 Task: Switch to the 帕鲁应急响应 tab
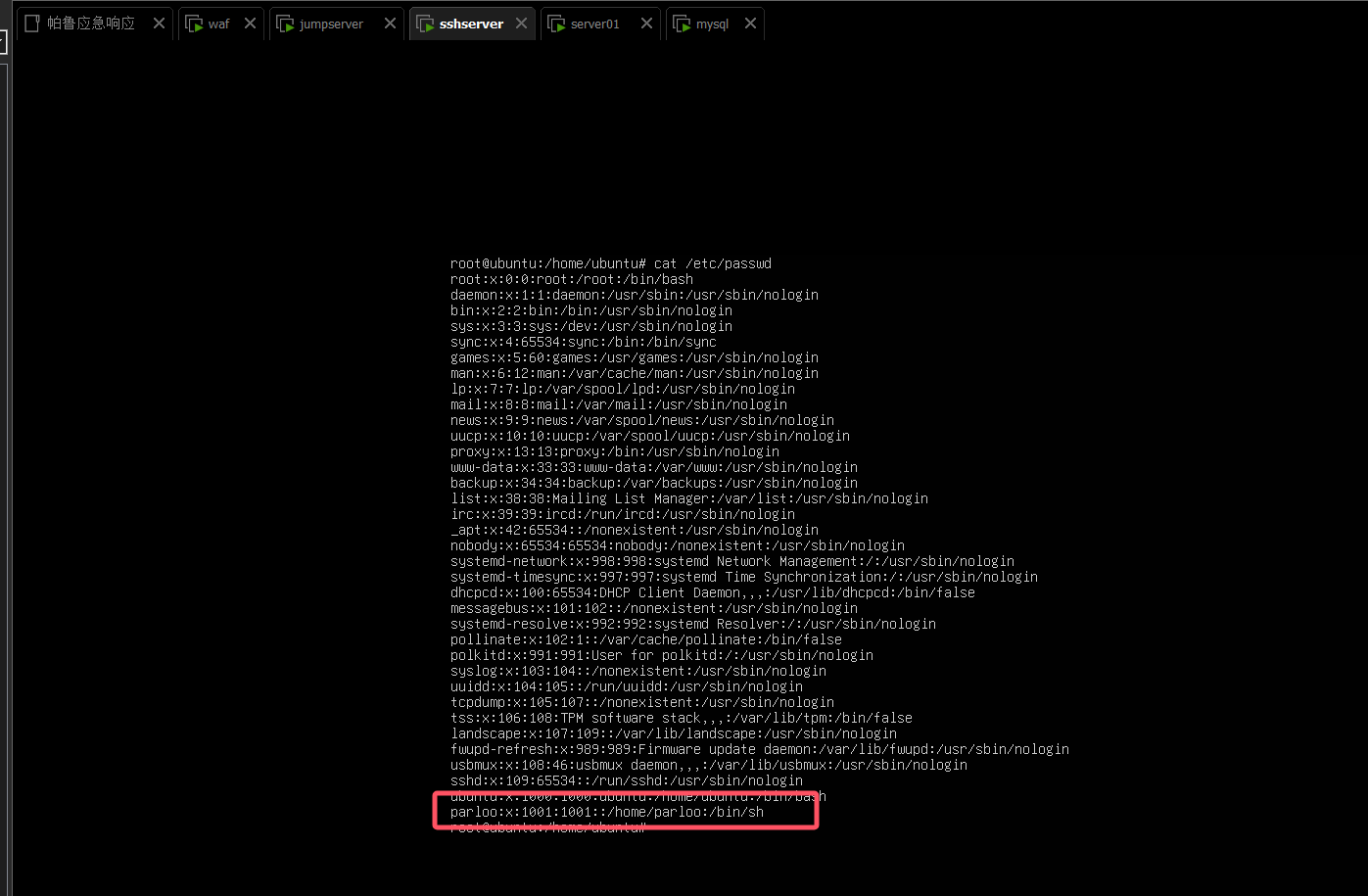click(91, 24)
